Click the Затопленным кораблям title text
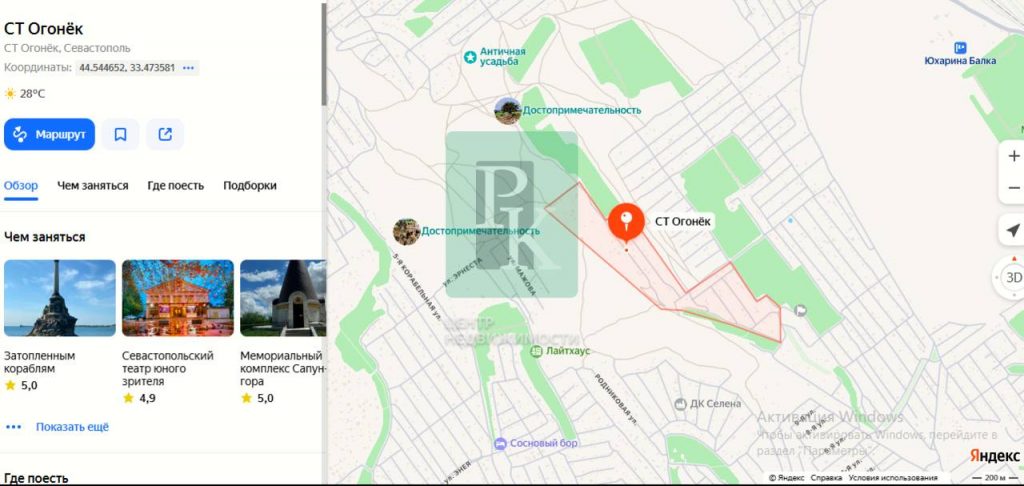The width and height of the screenshot is (1024, 486). tap(39, 362)
